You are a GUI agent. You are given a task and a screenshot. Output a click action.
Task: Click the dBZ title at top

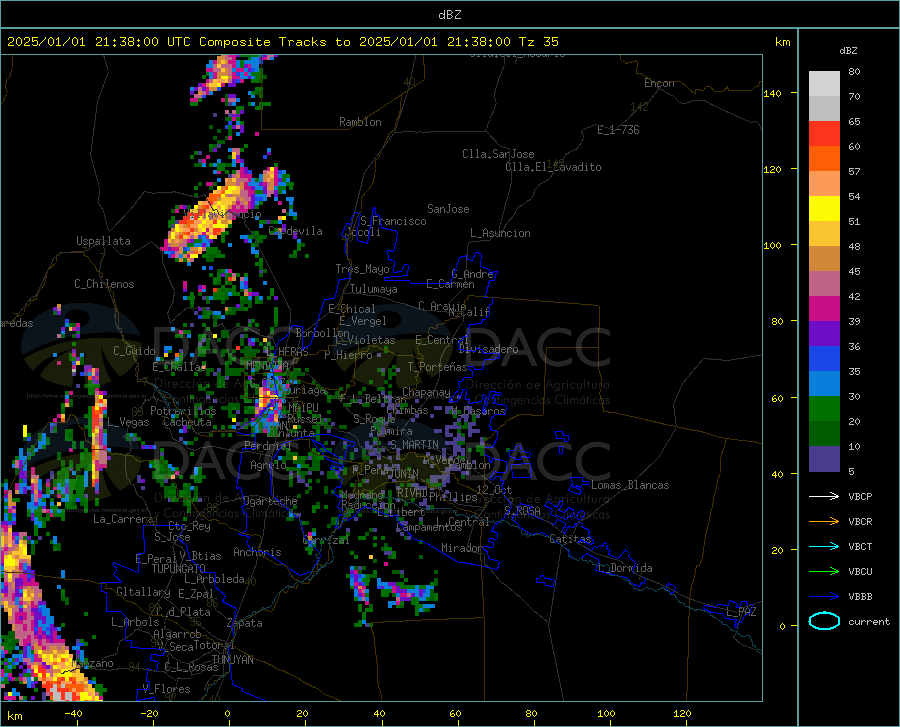pos(449,15)
